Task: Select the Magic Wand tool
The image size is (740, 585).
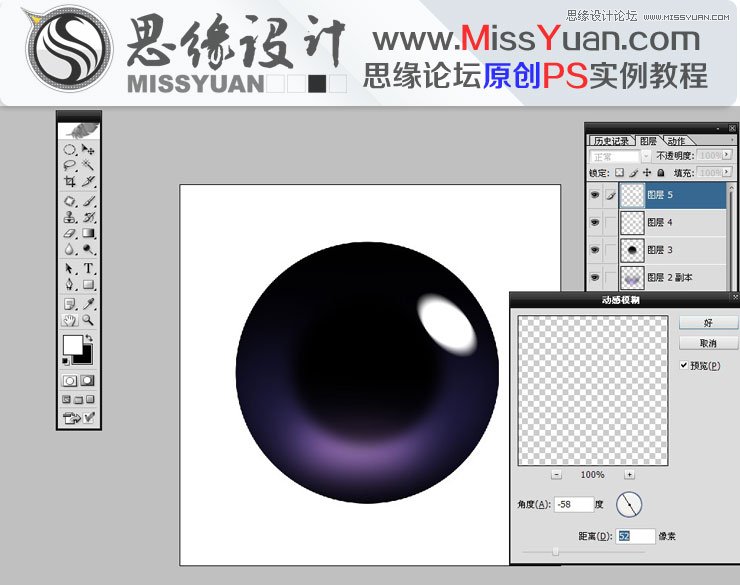Action: click(x=88, y=165)
